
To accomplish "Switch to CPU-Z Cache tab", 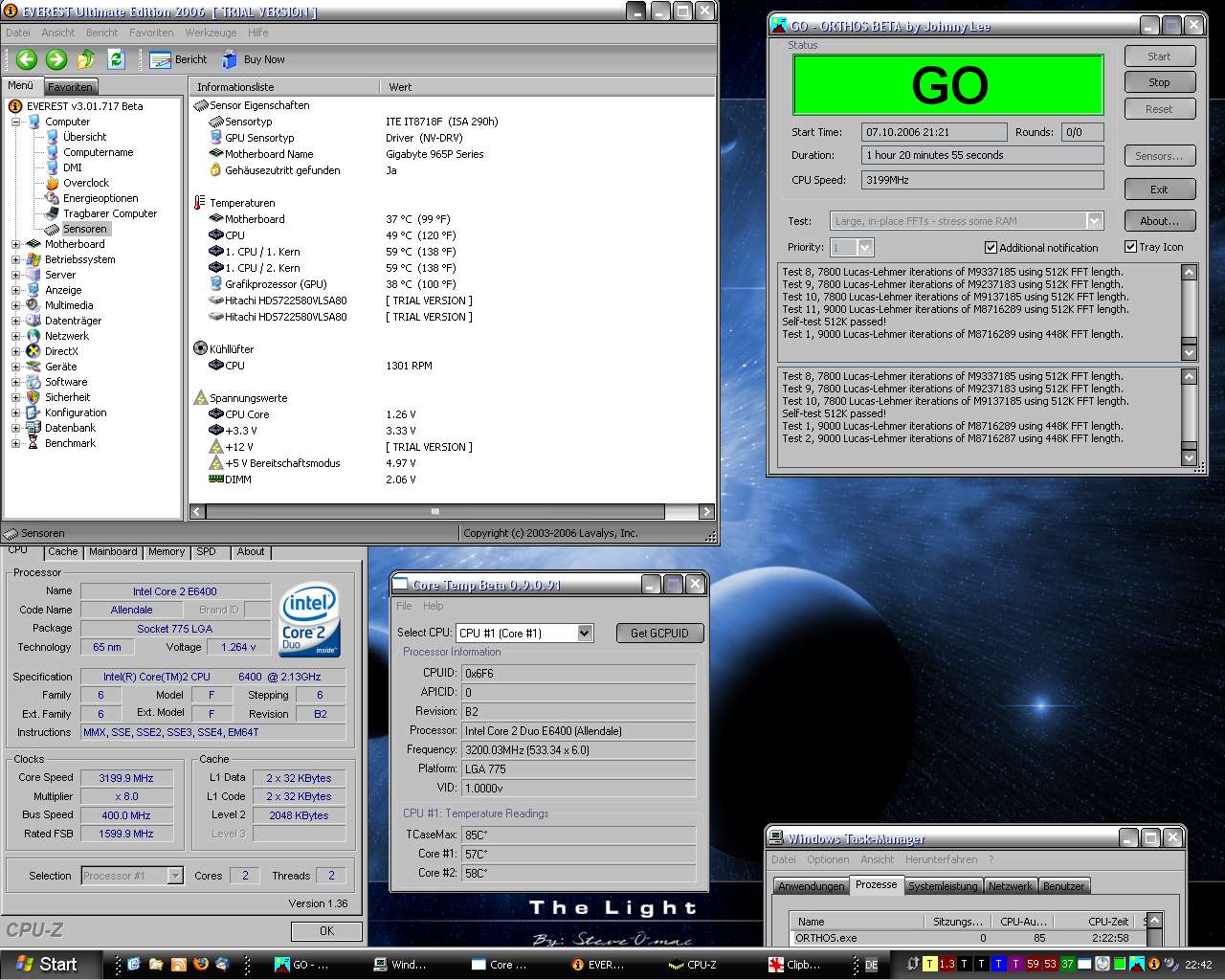I will click(x=63, y=552).
